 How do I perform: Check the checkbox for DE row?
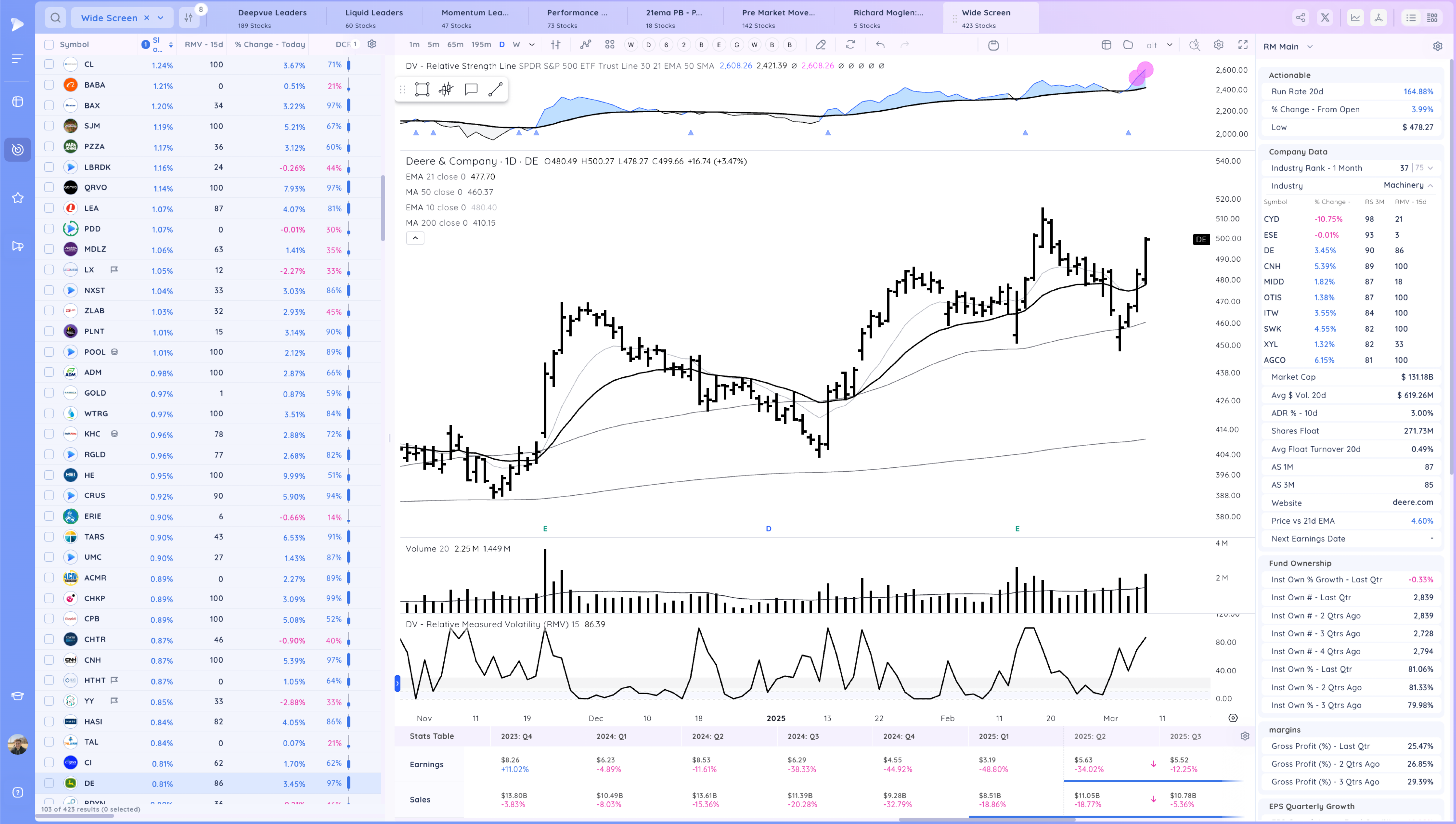pyautogui.click(x=49, y=783)
